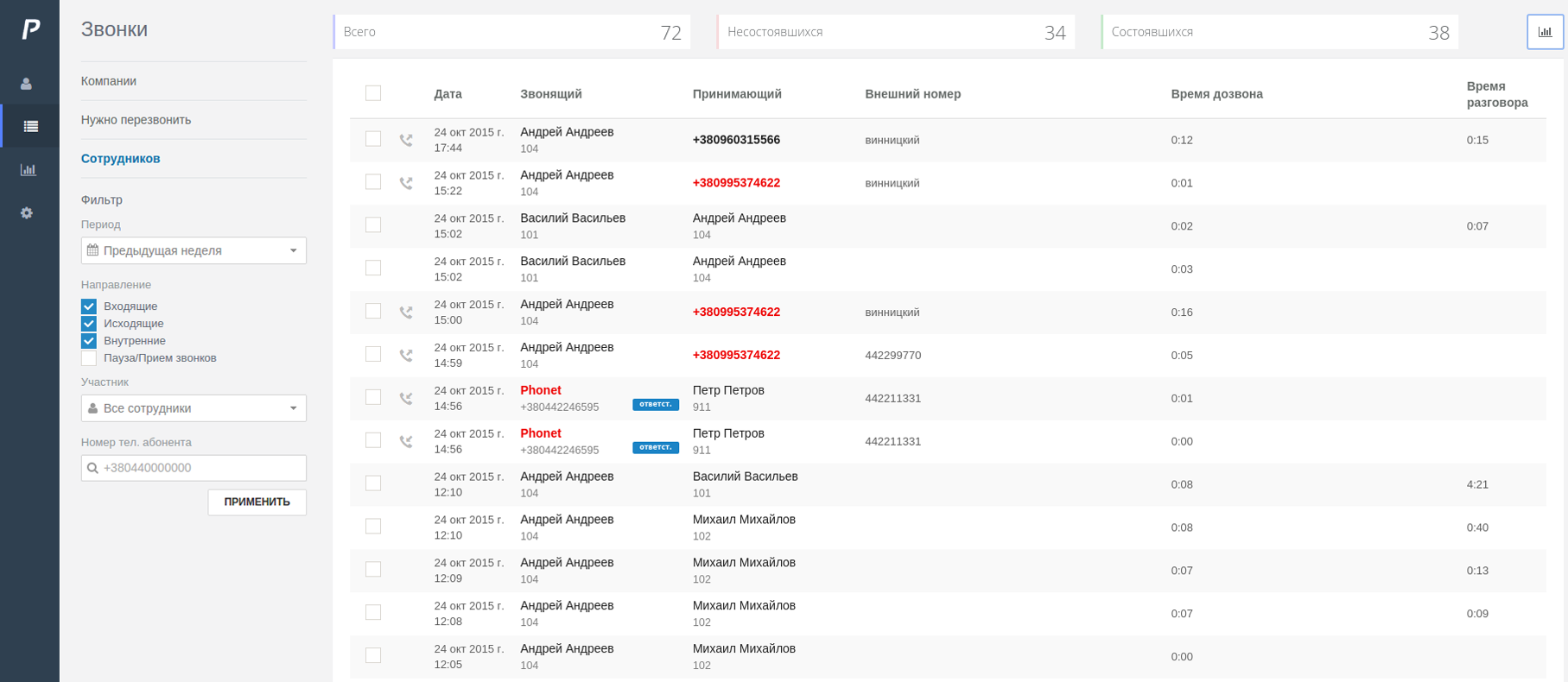Open the settings gear icon in sidebar
The height and width of the screenshot is (682, 1568).
click(x=27, y=212)
